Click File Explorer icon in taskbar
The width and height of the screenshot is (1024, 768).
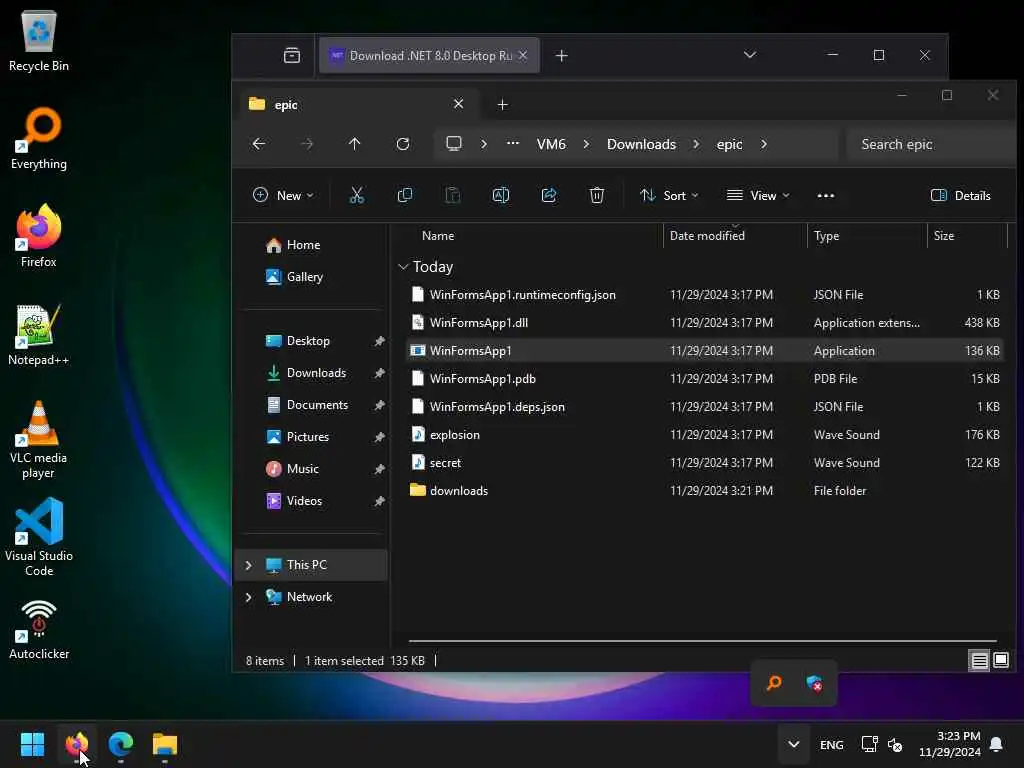click(165, 744)
